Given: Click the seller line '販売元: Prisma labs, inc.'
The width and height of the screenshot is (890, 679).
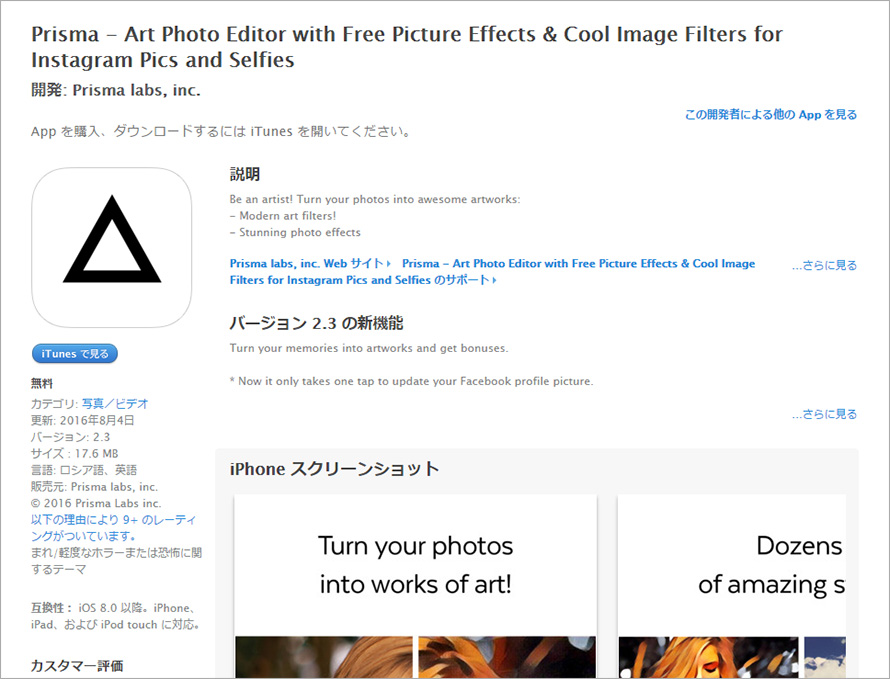Looking at the screenshot, I should pyautogui.click(x=94, y=487).
